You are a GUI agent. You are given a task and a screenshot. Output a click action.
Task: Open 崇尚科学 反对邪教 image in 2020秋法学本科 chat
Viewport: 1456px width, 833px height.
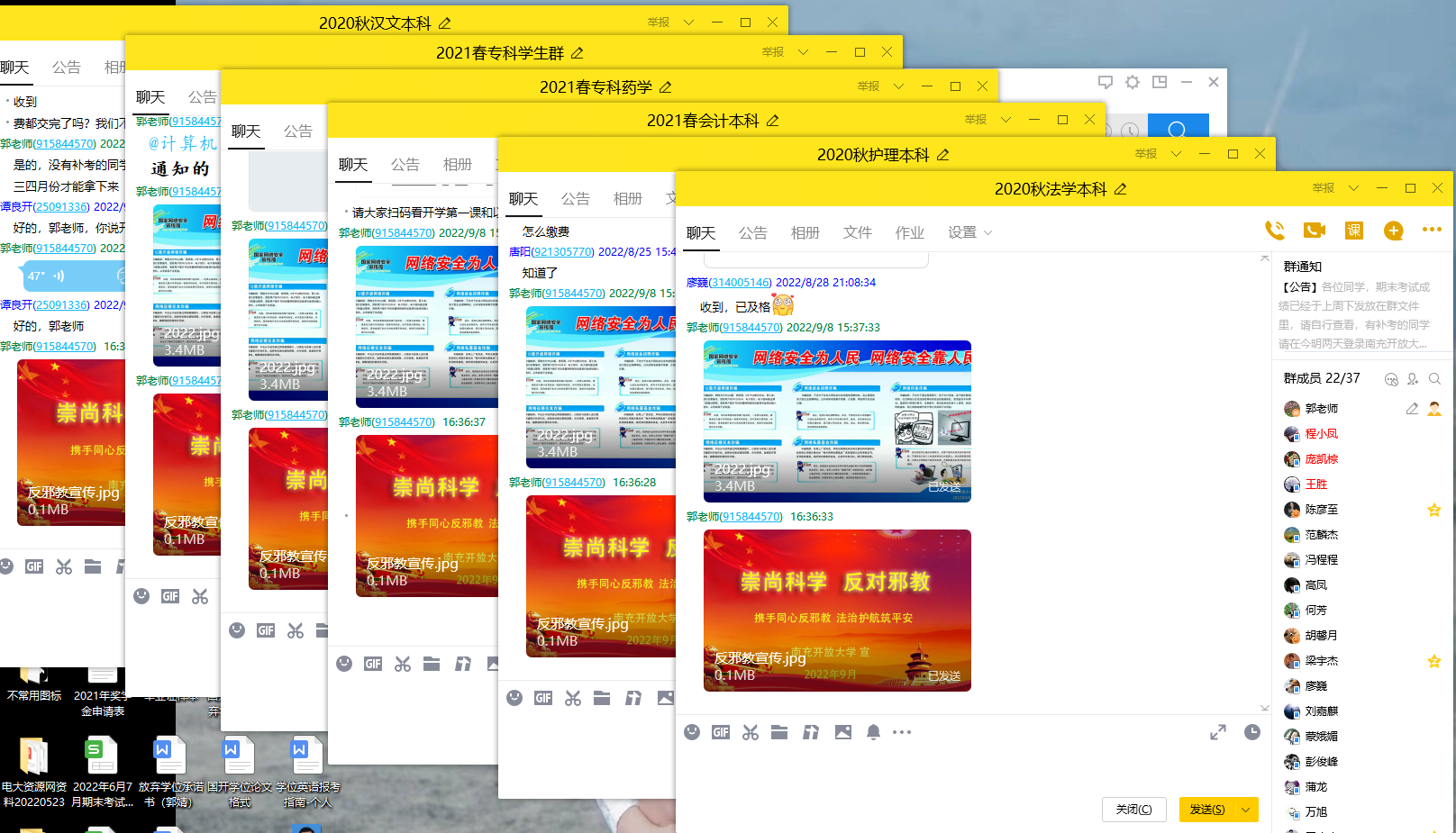click(837, 610)
